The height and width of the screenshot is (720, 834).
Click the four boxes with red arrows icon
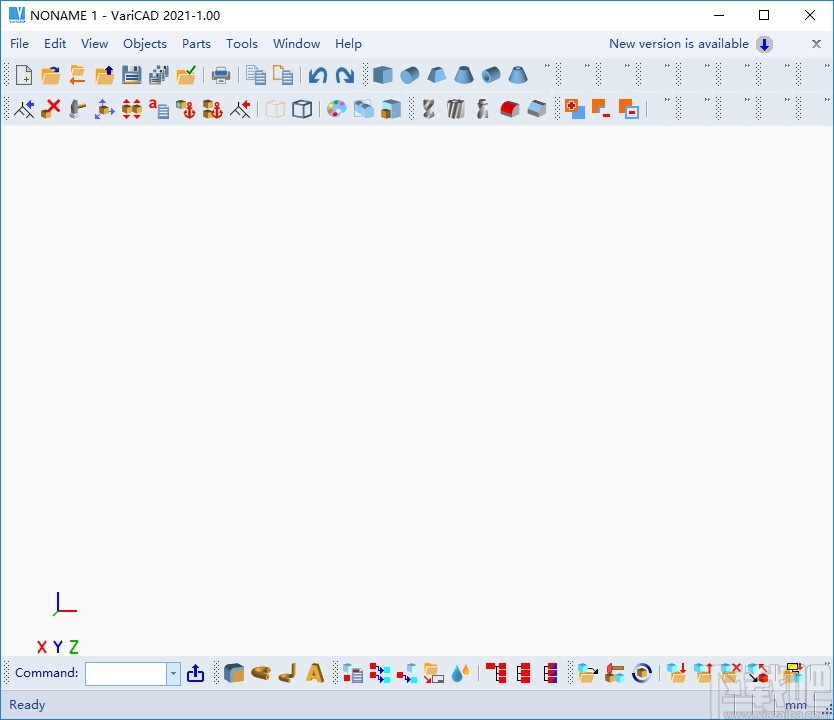pyautogui.click(x=131, y=109)
